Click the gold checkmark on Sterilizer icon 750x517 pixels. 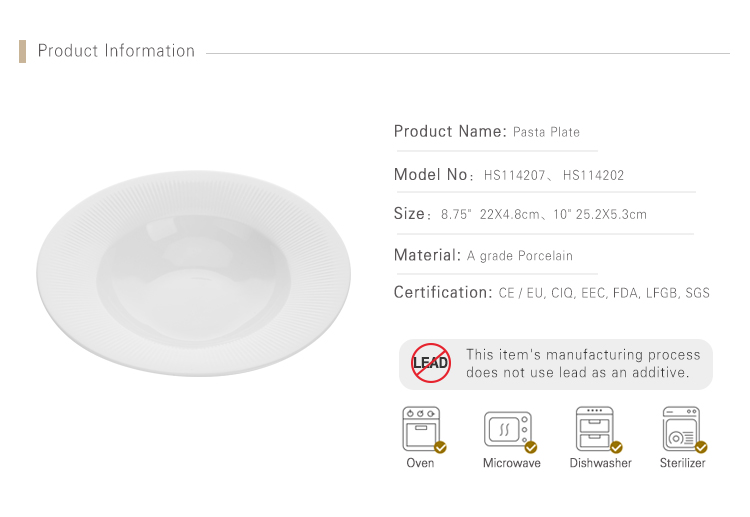point(701,447)
